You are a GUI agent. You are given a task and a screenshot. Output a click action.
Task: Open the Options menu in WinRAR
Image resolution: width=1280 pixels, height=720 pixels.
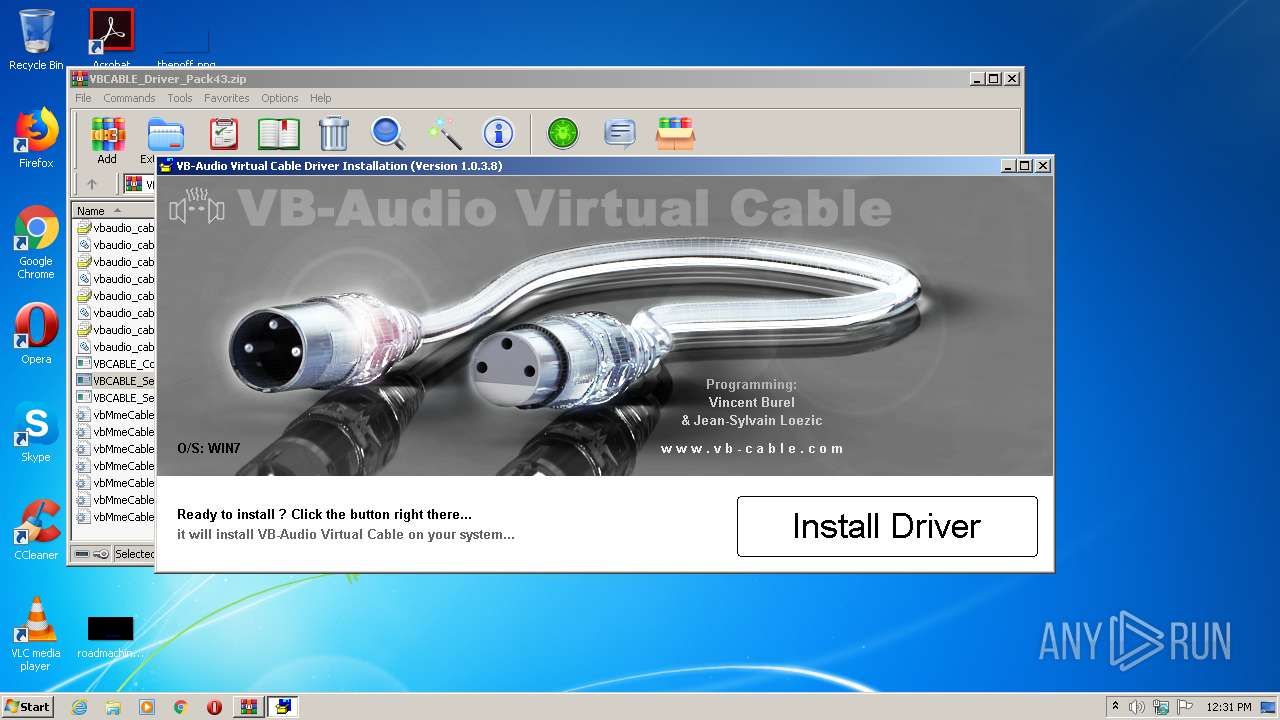[280, 98]
